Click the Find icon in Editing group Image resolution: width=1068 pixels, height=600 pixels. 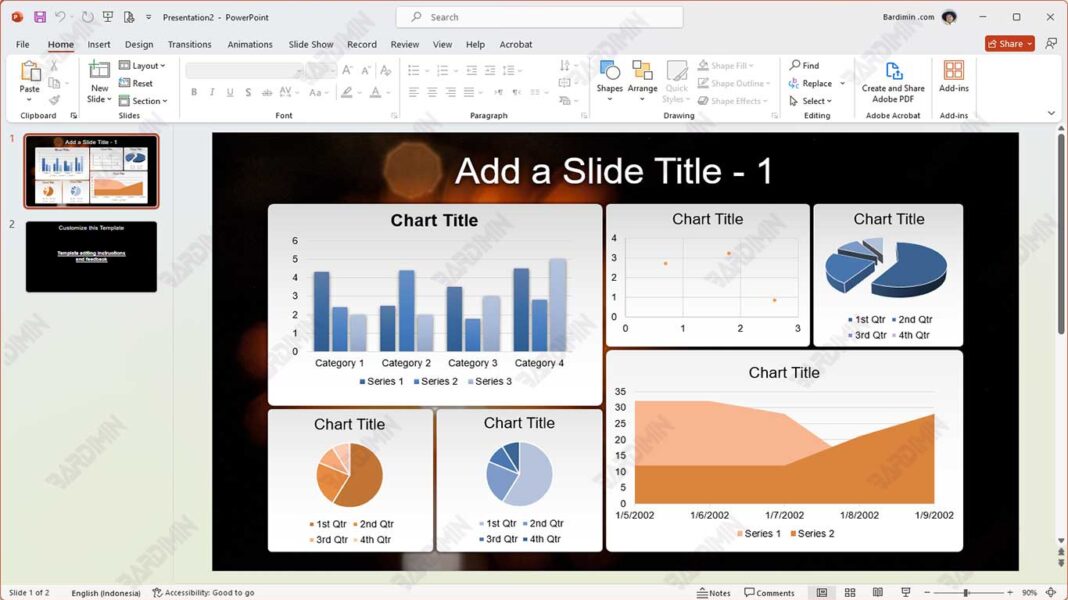click(805, 65)
